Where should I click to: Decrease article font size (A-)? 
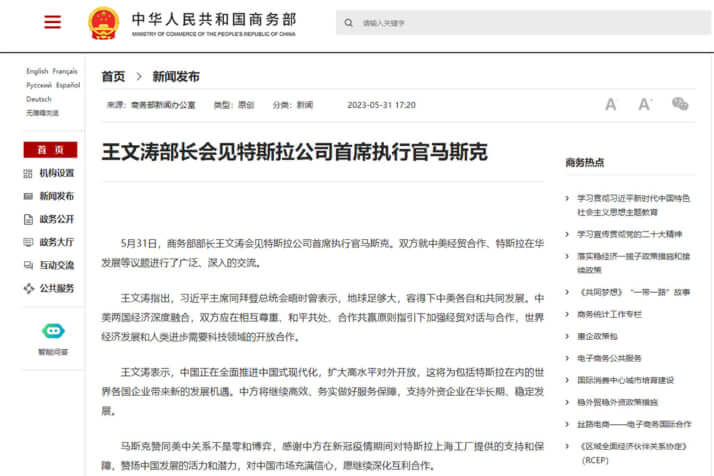point(611,104)
